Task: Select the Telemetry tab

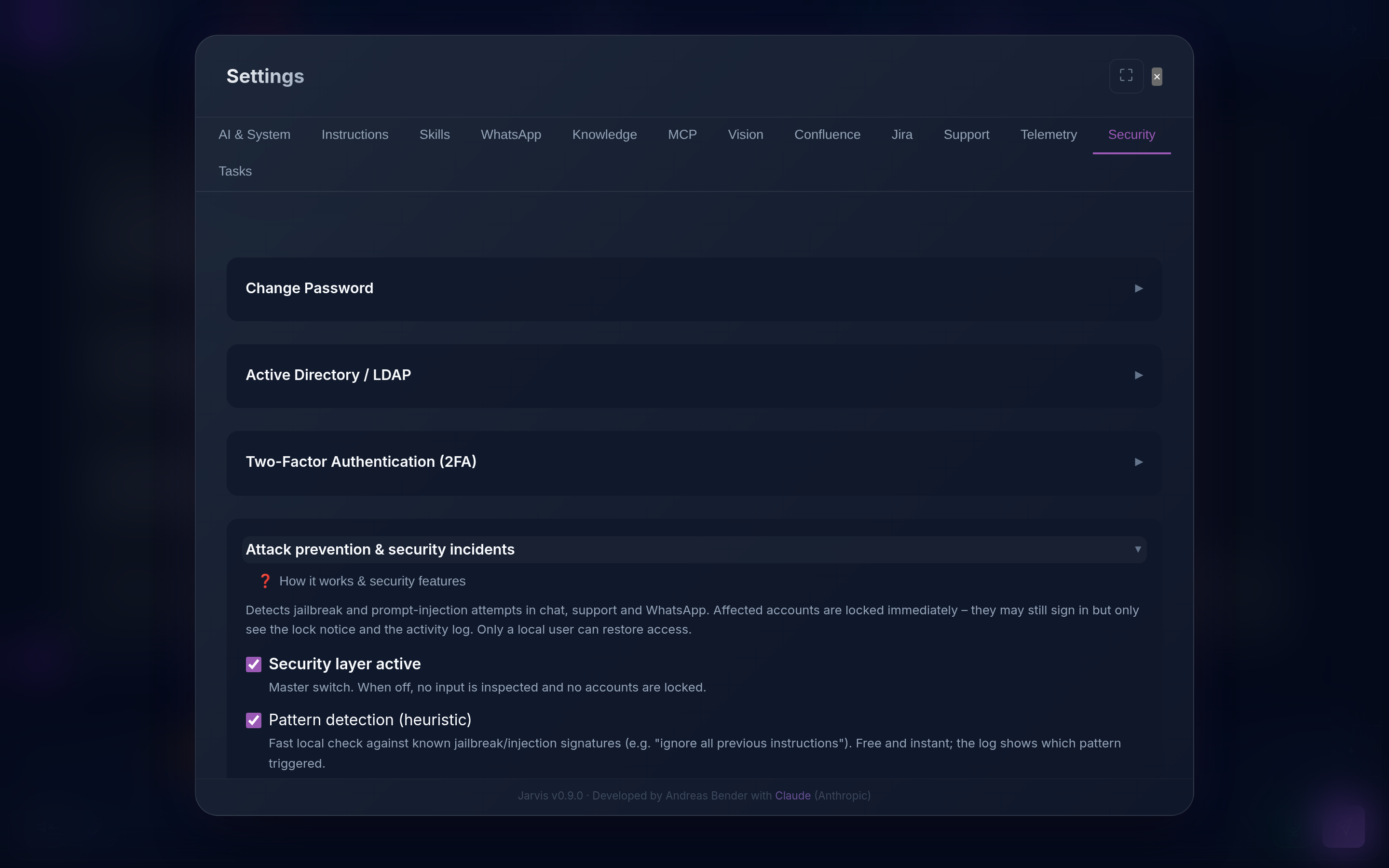Action: [1048, 135]
